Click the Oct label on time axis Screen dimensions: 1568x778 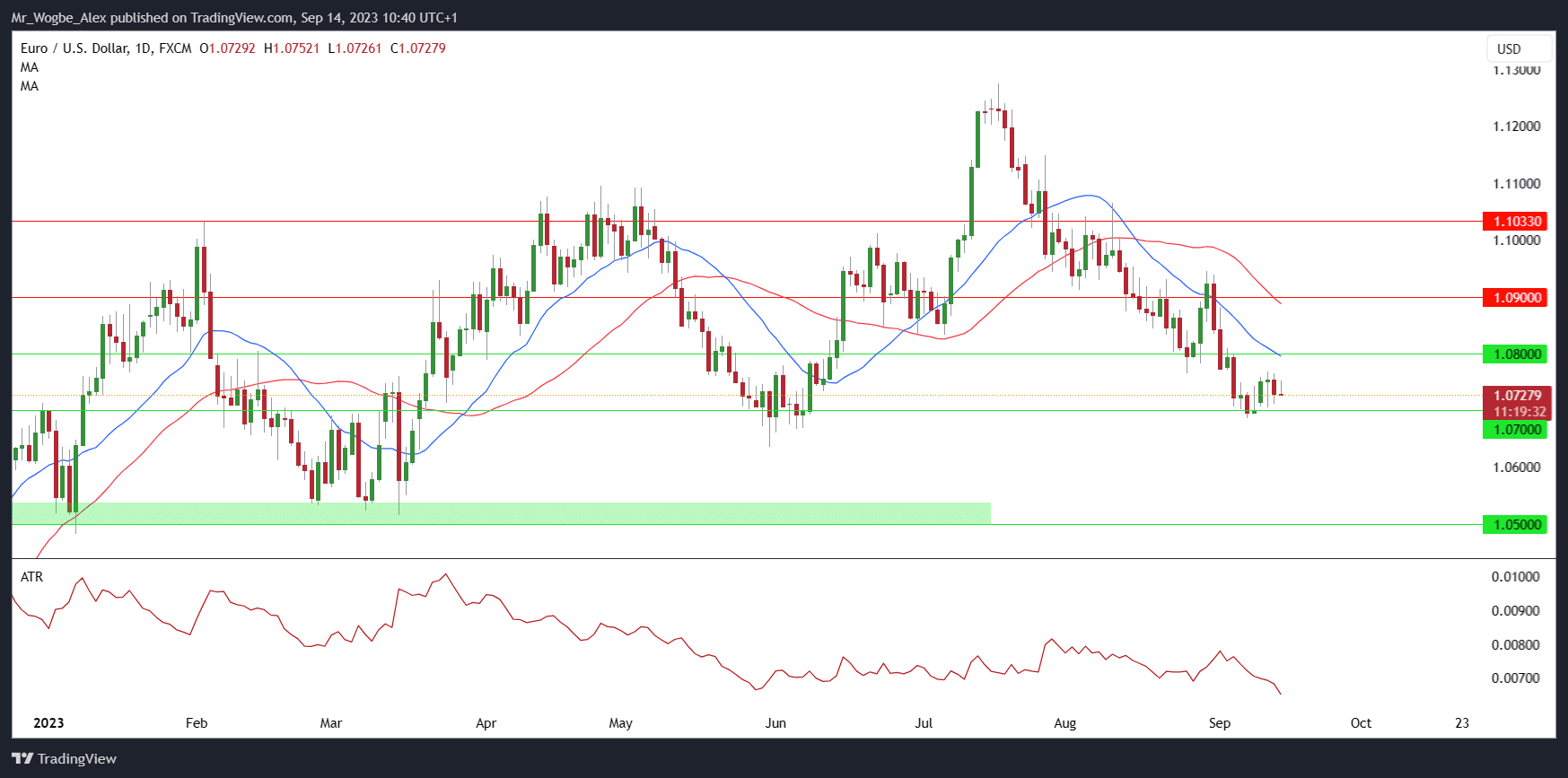click(x=1361, y=723)
